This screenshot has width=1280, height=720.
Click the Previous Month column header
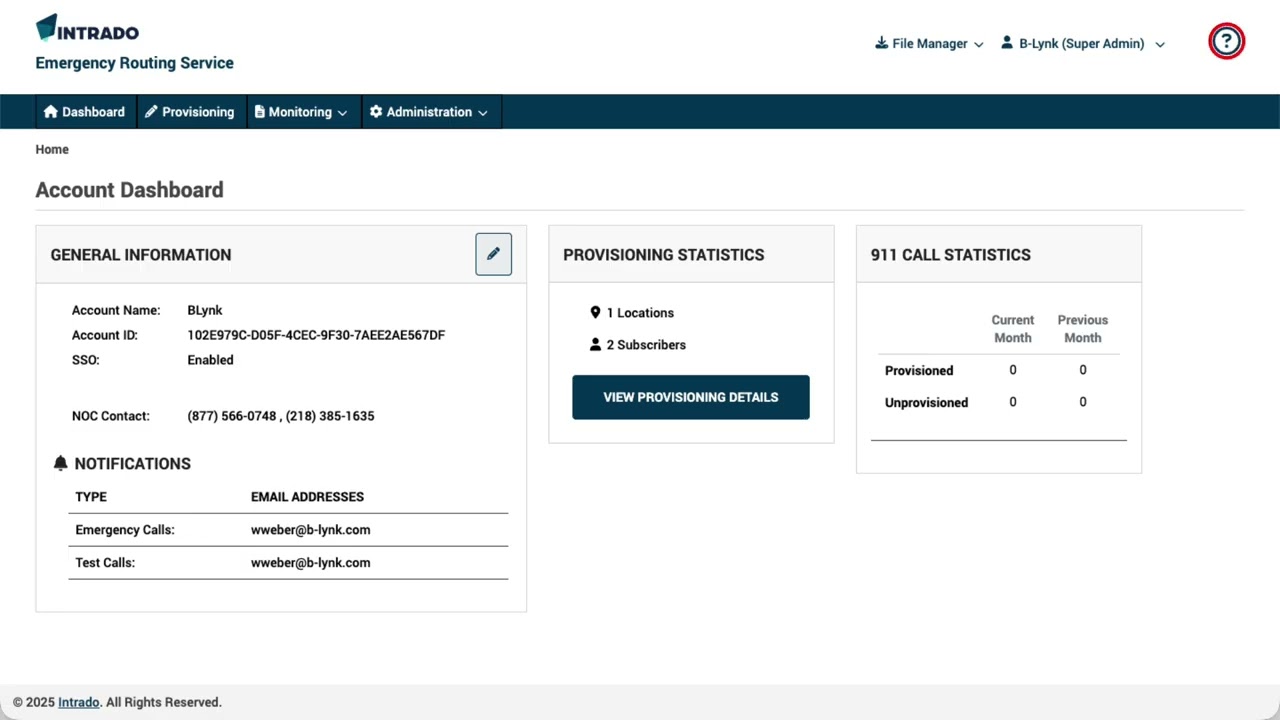1083,329
